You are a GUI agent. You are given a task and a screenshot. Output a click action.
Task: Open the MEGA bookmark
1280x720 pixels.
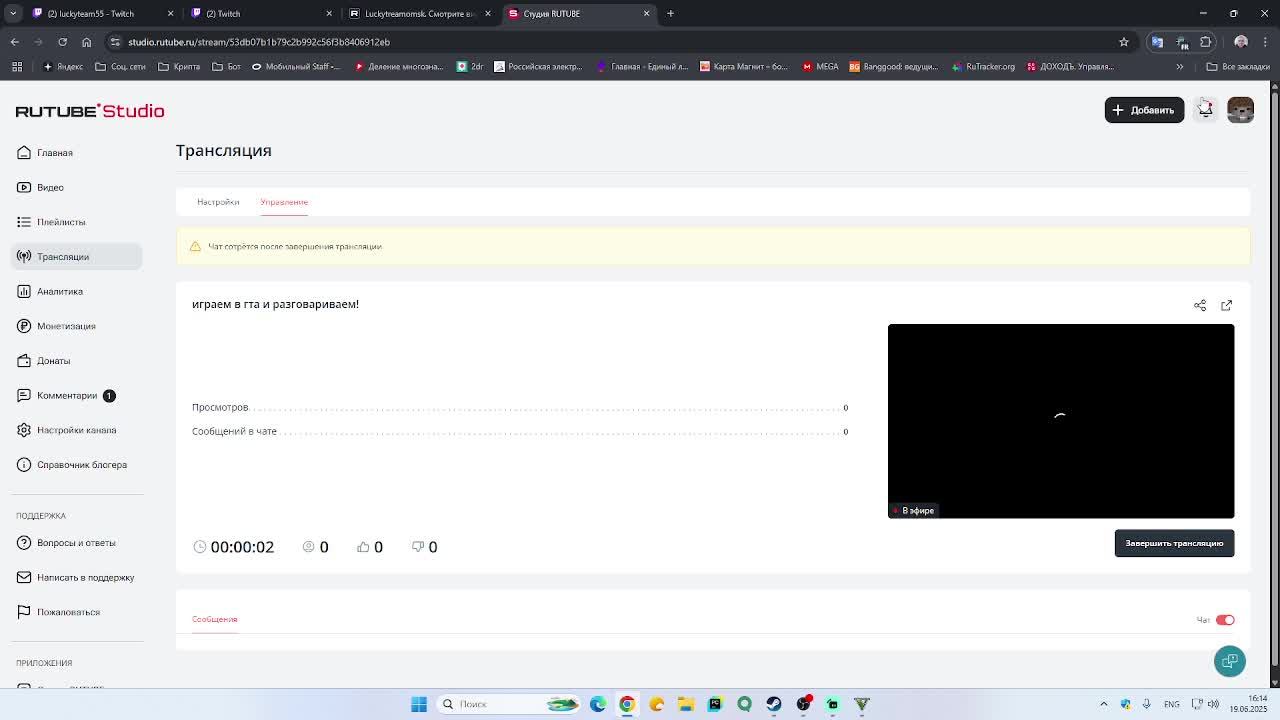pyautogui.click(x=820, y=67)
